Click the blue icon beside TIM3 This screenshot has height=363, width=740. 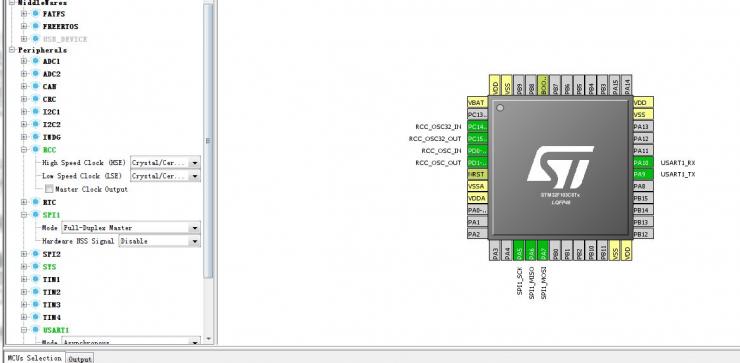click(35, 304)
